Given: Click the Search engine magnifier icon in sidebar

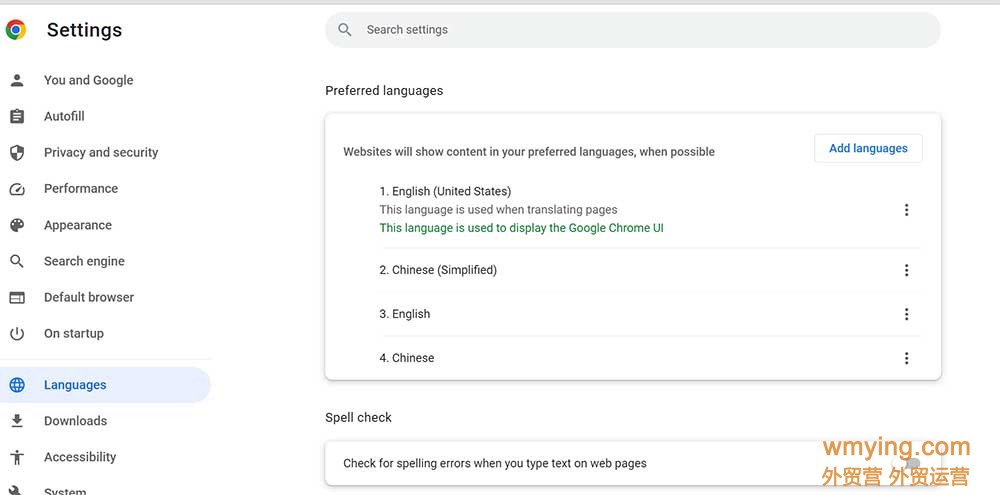Looking at the screenshot, I should coord(17,261).
